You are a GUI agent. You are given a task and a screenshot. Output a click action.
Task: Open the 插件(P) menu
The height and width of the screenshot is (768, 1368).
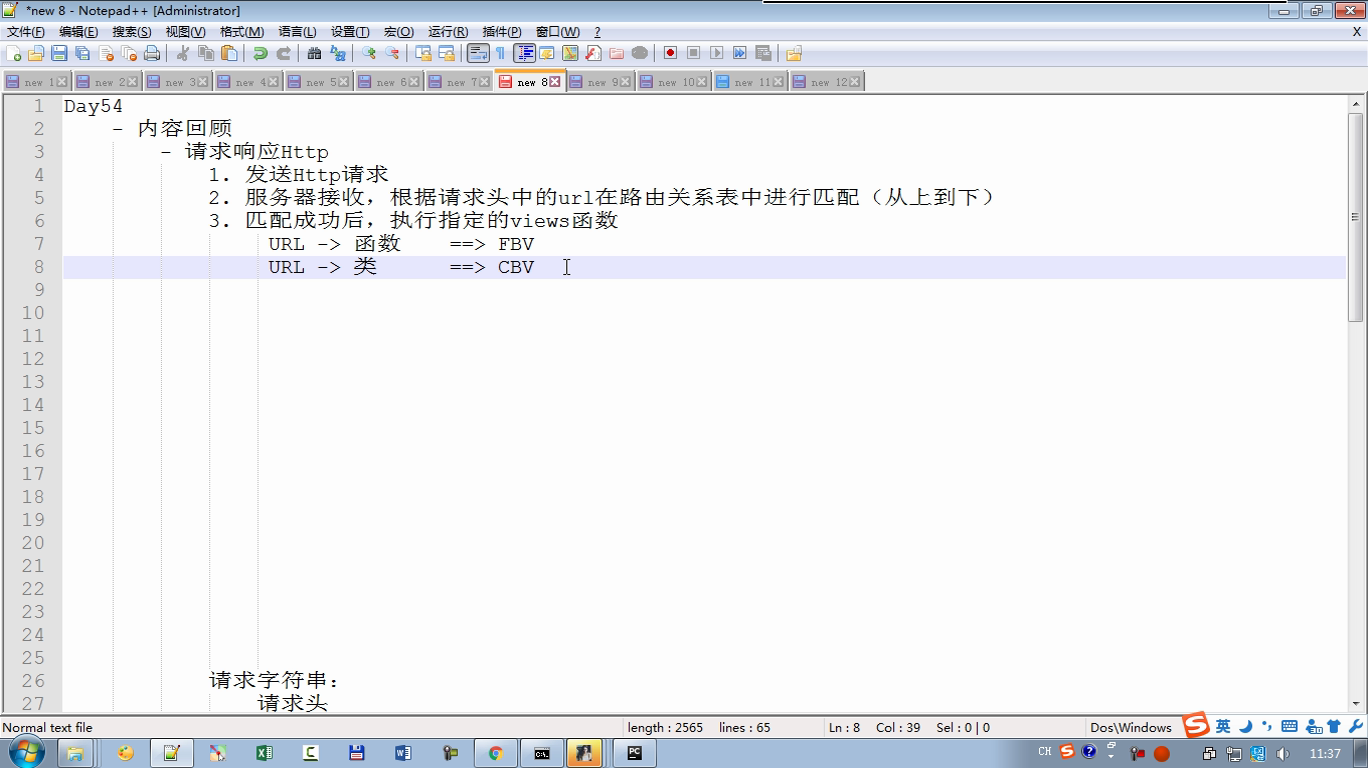point(502,32)
